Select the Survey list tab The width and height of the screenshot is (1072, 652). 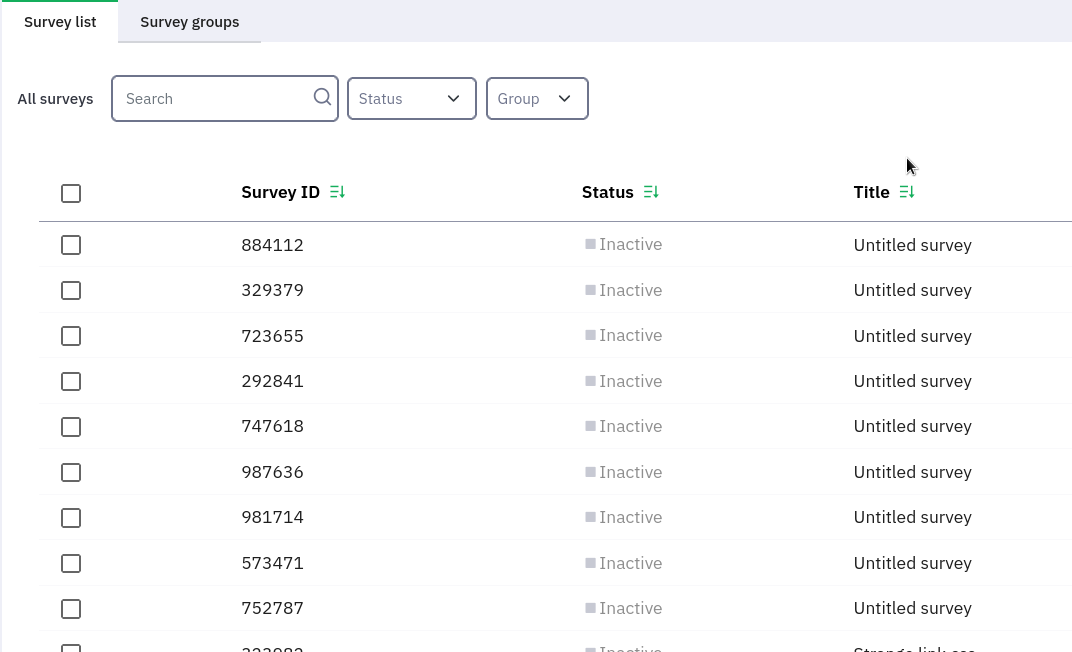pyautogui.click(x=60, y=22)
